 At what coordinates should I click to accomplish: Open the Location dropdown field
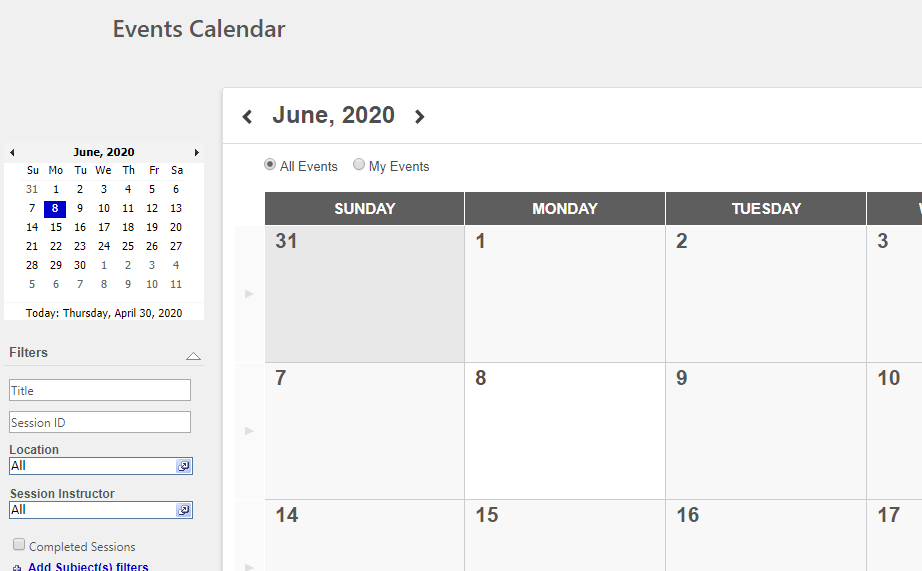pos(92,466)
